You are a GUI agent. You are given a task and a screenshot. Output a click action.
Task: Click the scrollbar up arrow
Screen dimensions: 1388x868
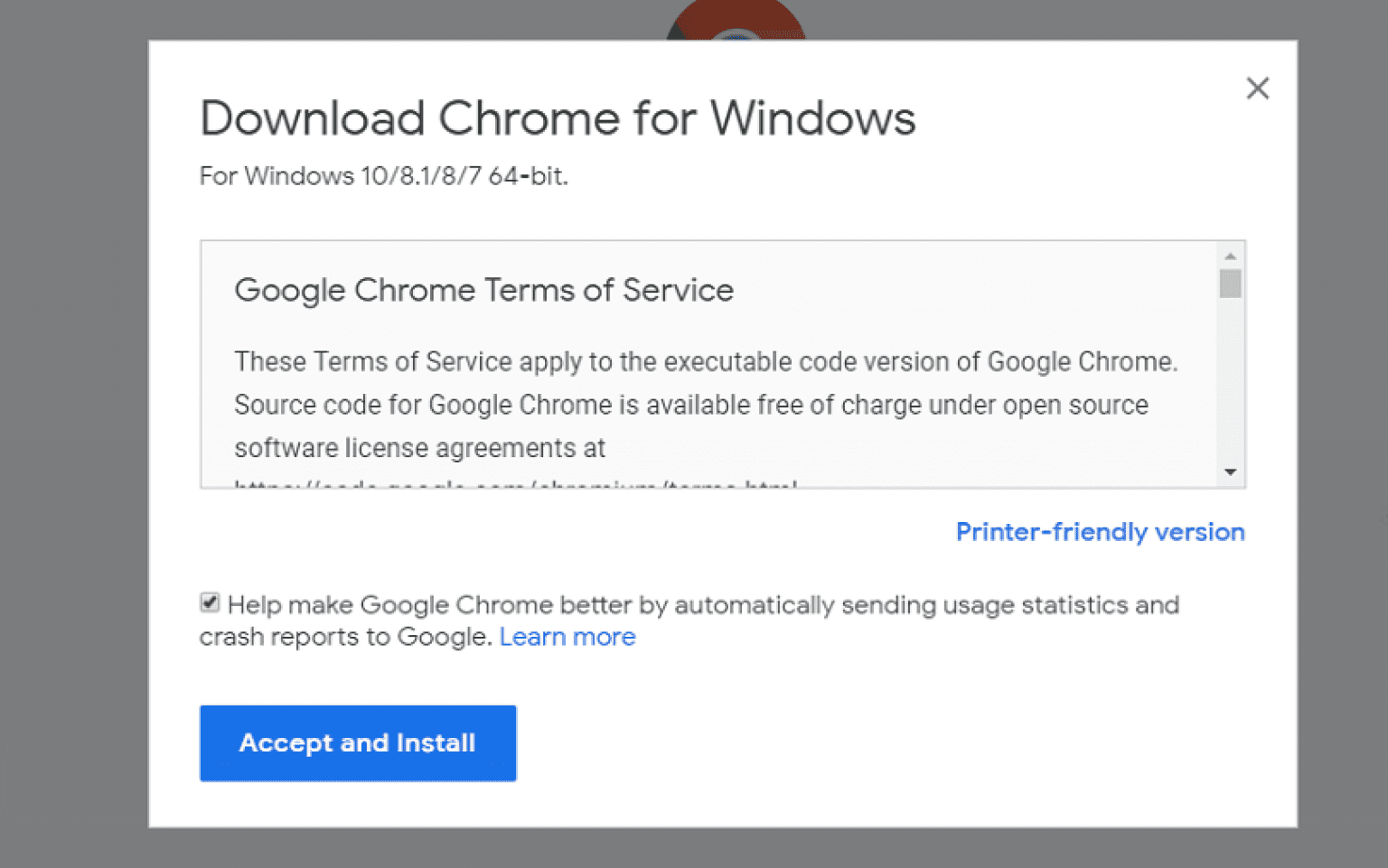click(1230, 255)
